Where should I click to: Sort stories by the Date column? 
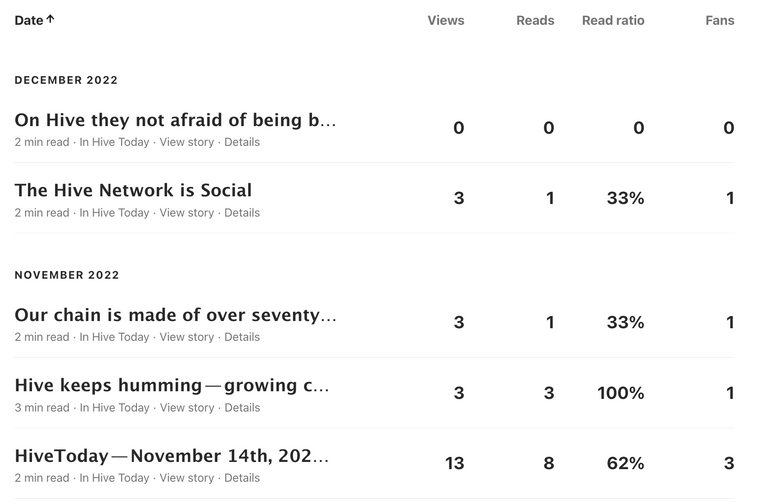(x=34, y=20)
